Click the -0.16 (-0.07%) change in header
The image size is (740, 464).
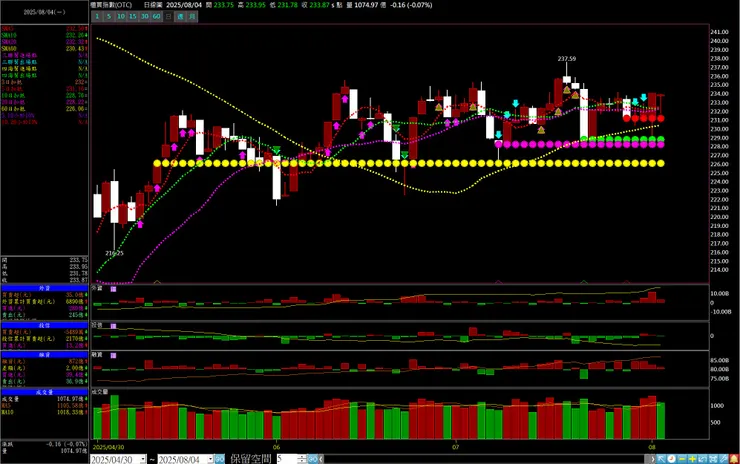(411, 5)
